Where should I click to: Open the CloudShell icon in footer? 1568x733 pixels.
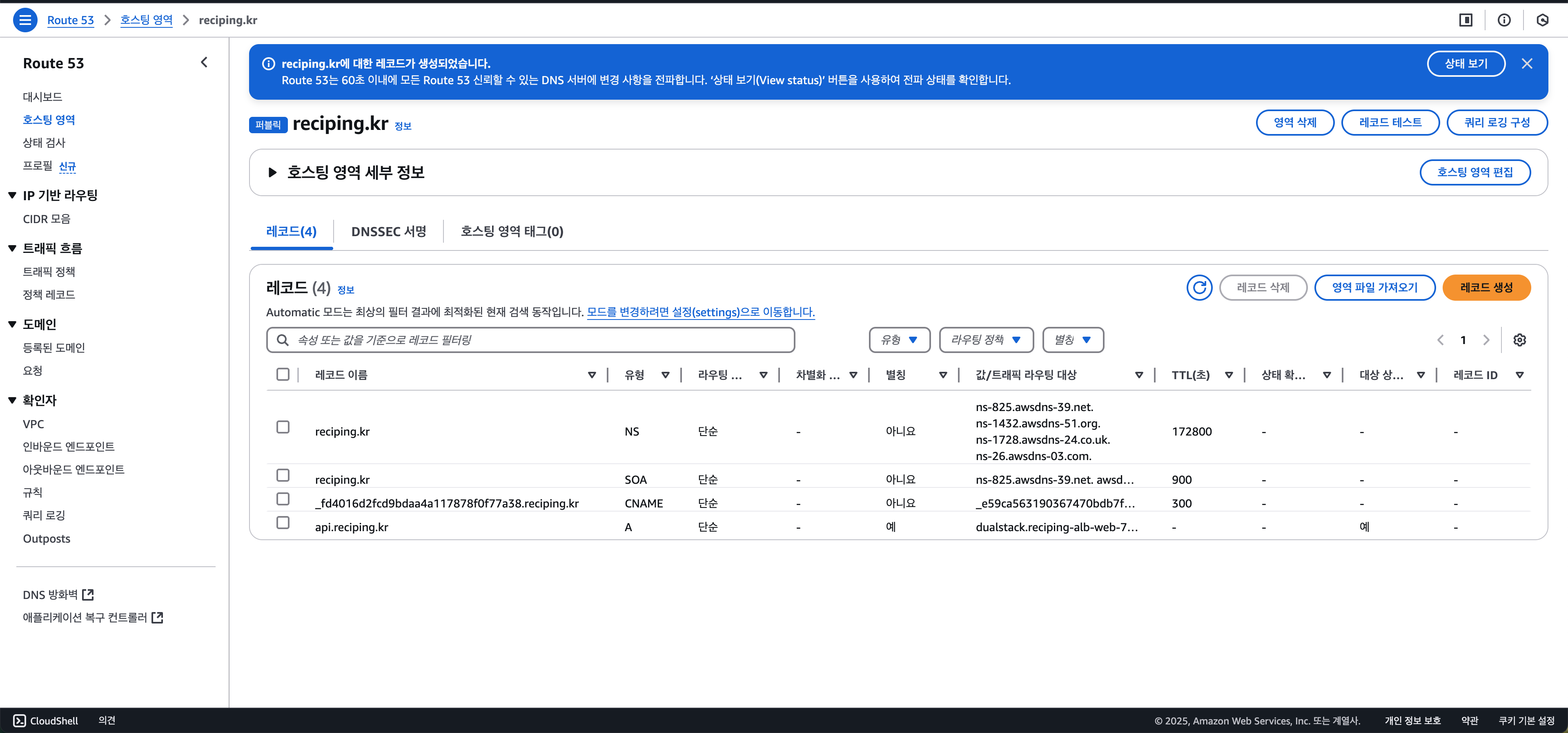(20, 720)
